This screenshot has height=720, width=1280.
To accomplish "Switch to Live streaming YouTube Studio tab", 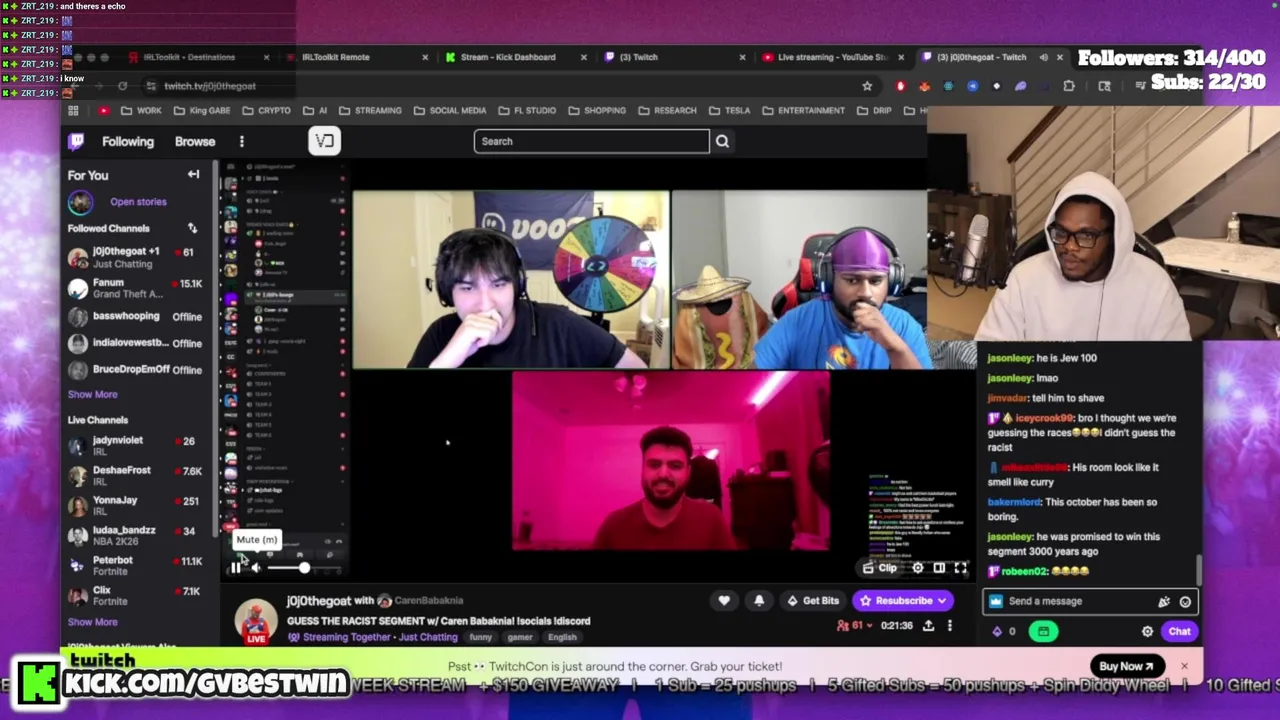I will pos(832,57).
